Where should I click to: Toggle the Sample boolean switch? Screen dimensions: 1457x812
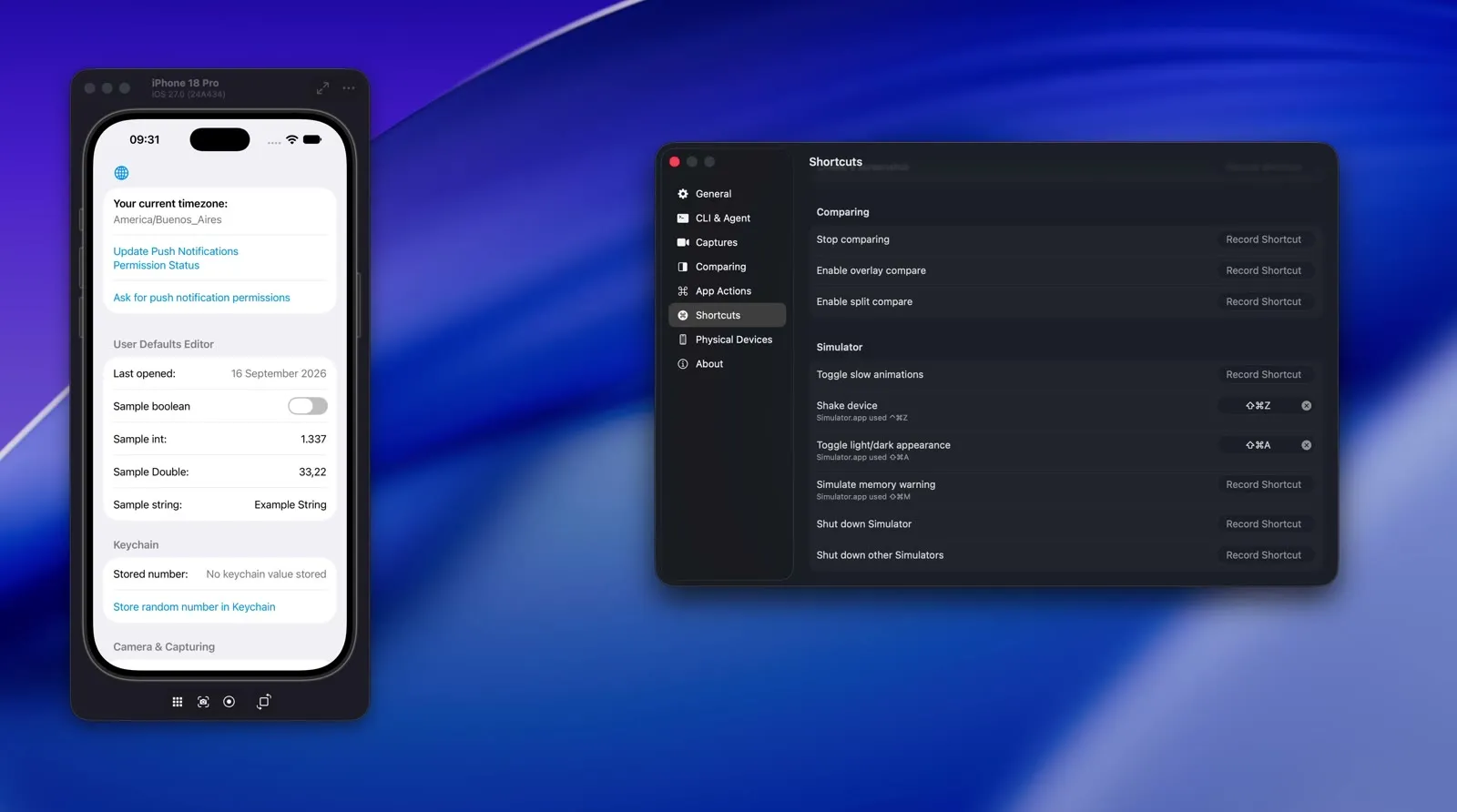point(308,406)
